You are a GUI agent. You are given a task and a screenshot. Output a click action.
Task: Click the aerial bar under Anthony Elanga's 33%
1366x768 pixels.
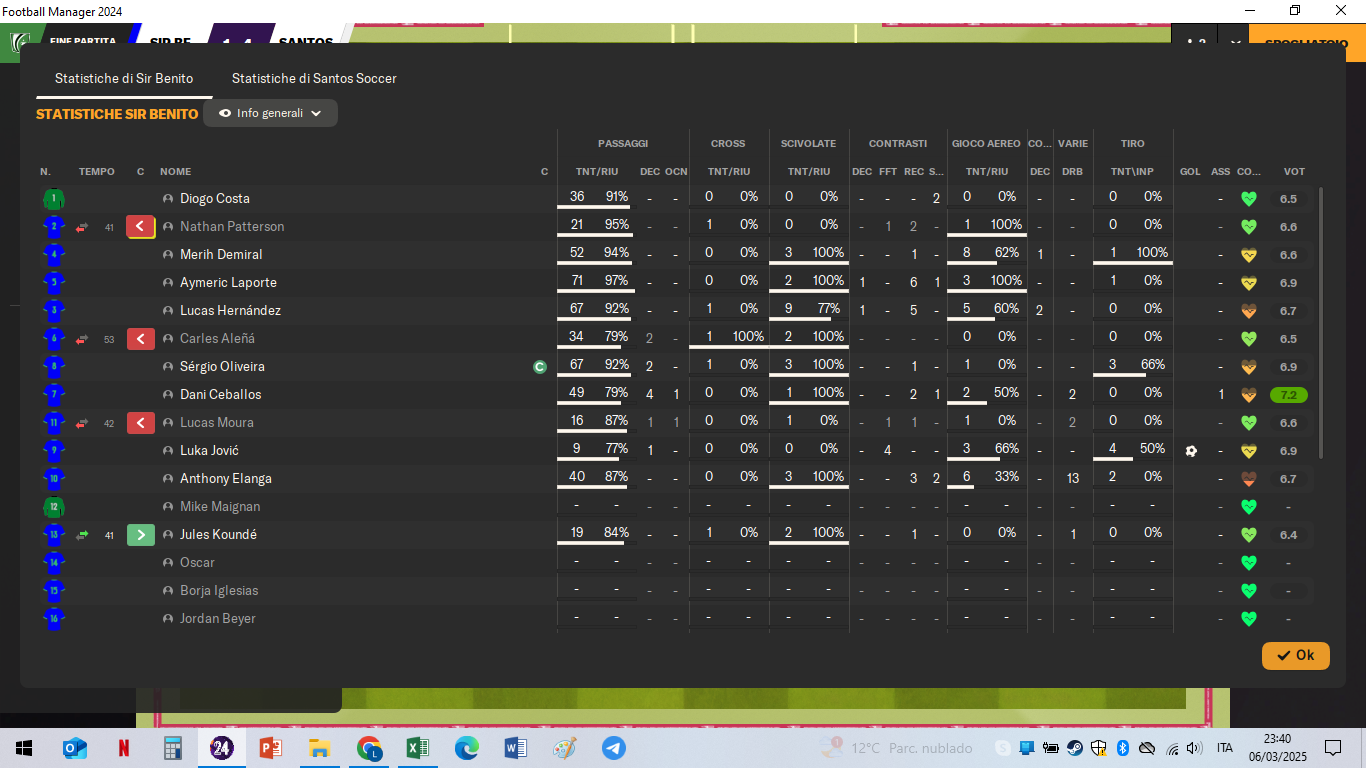[962, 487]
